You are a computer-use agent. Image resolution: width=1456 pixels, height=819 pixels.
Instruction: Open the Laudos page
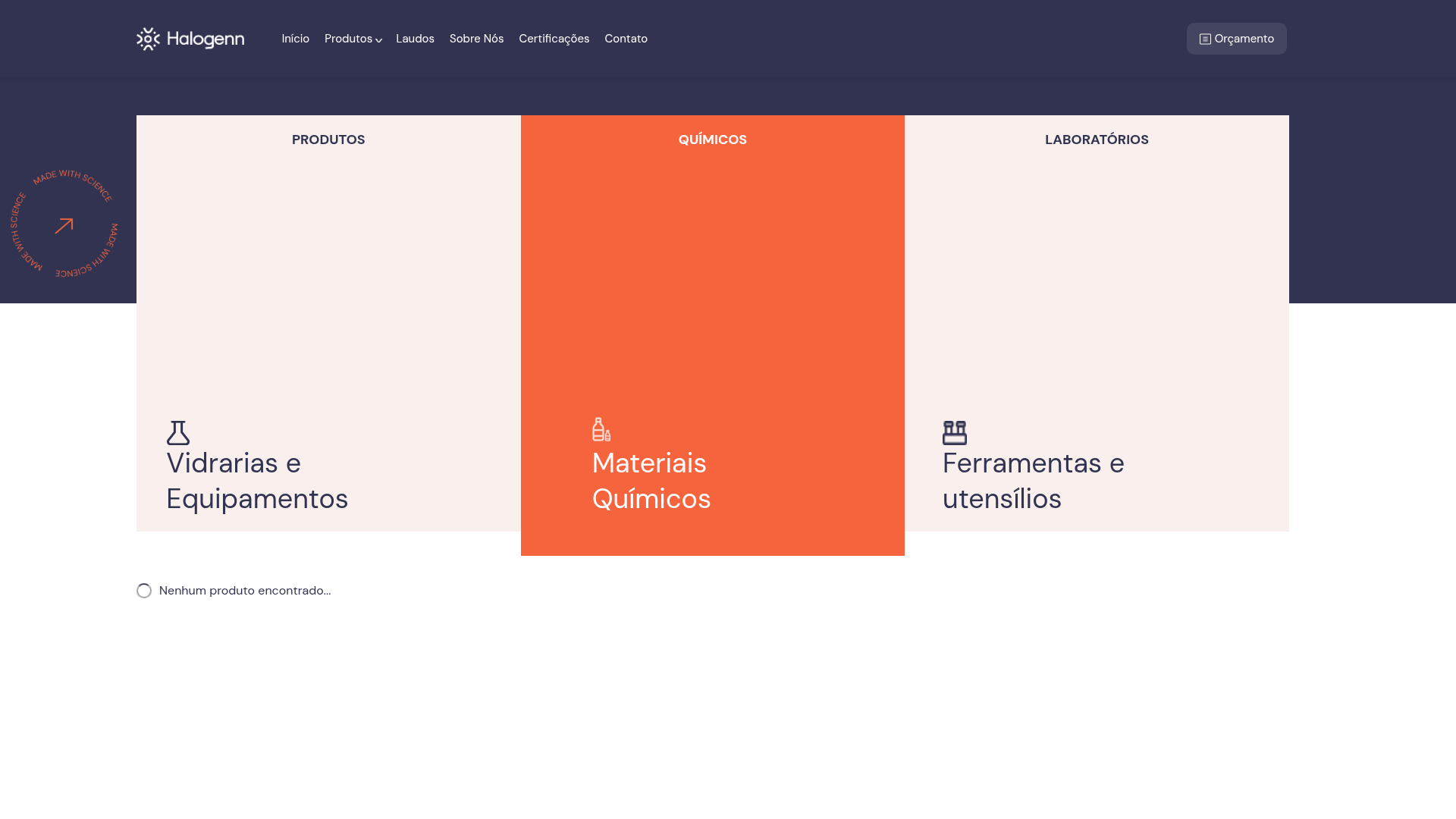pos(415,39)
